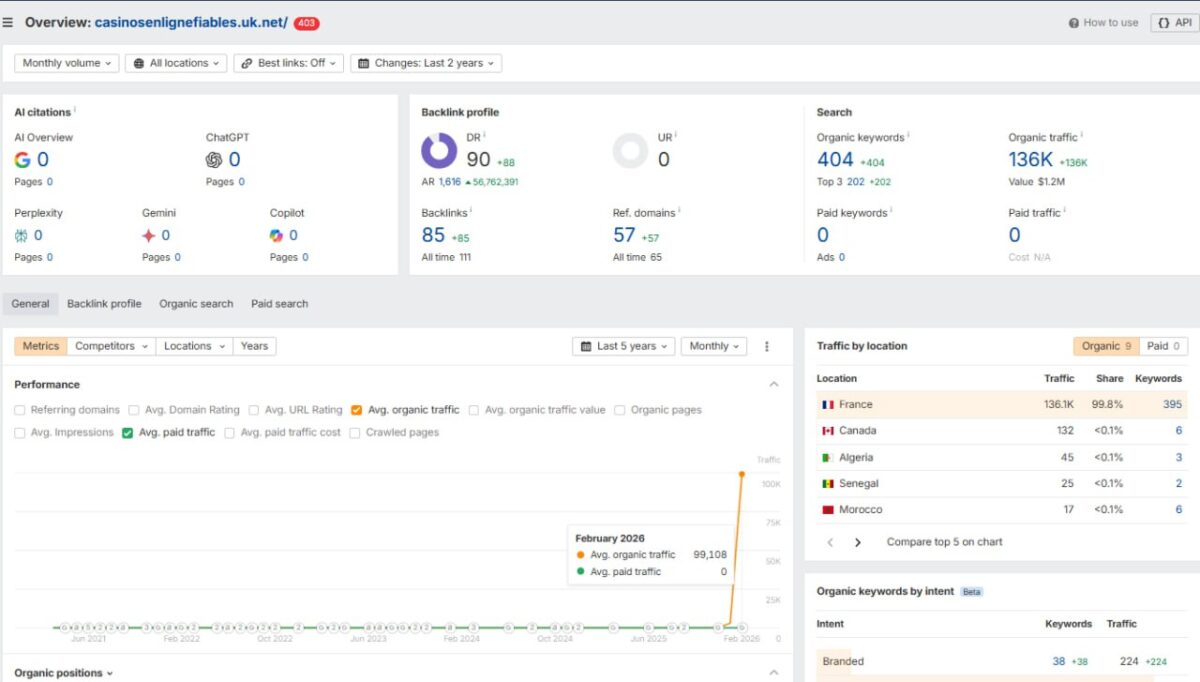Click the Gemini star icon

149,236
